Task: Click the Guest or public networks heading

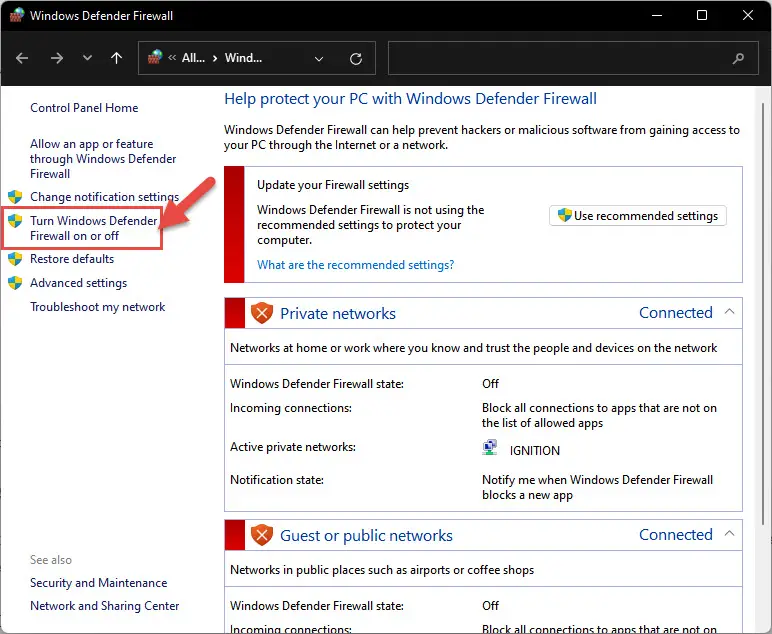Action: click(366, 536)
